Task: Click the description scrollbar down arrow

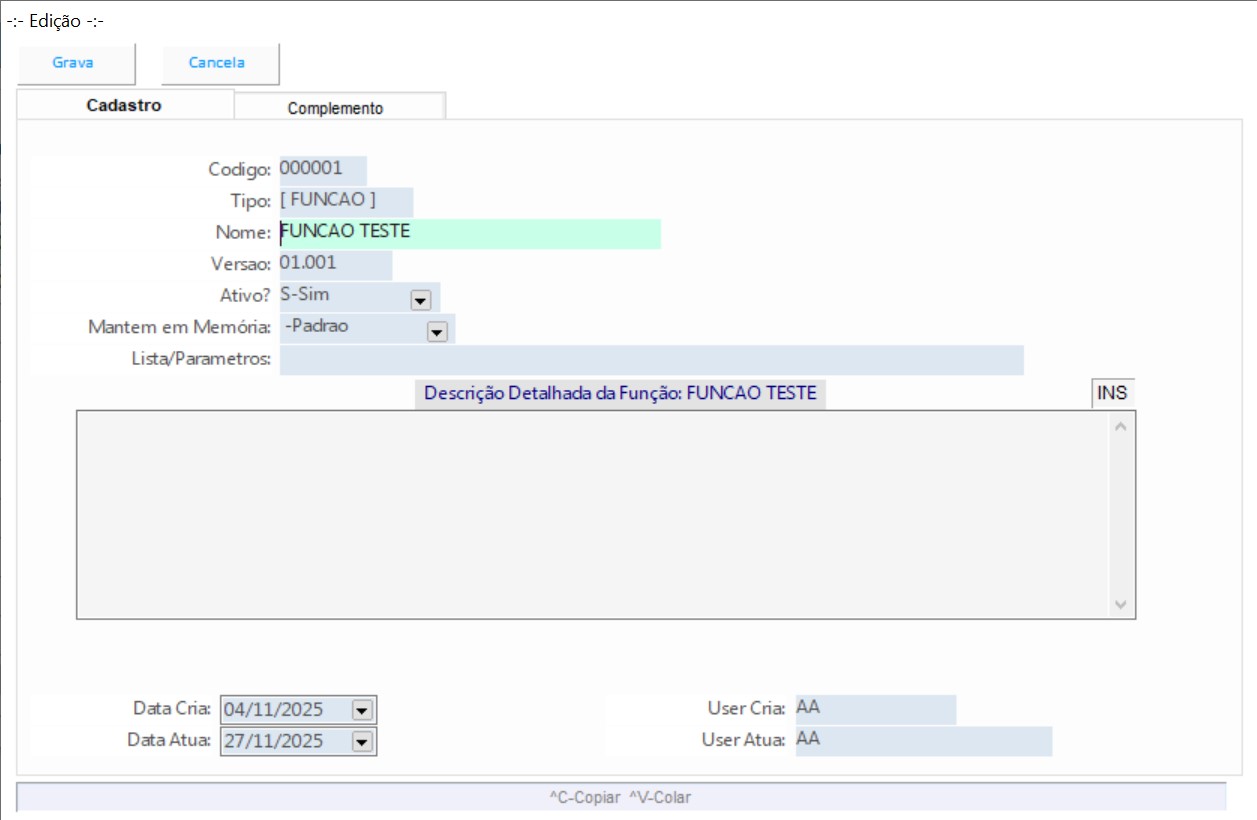Action: pos(1120,604)
